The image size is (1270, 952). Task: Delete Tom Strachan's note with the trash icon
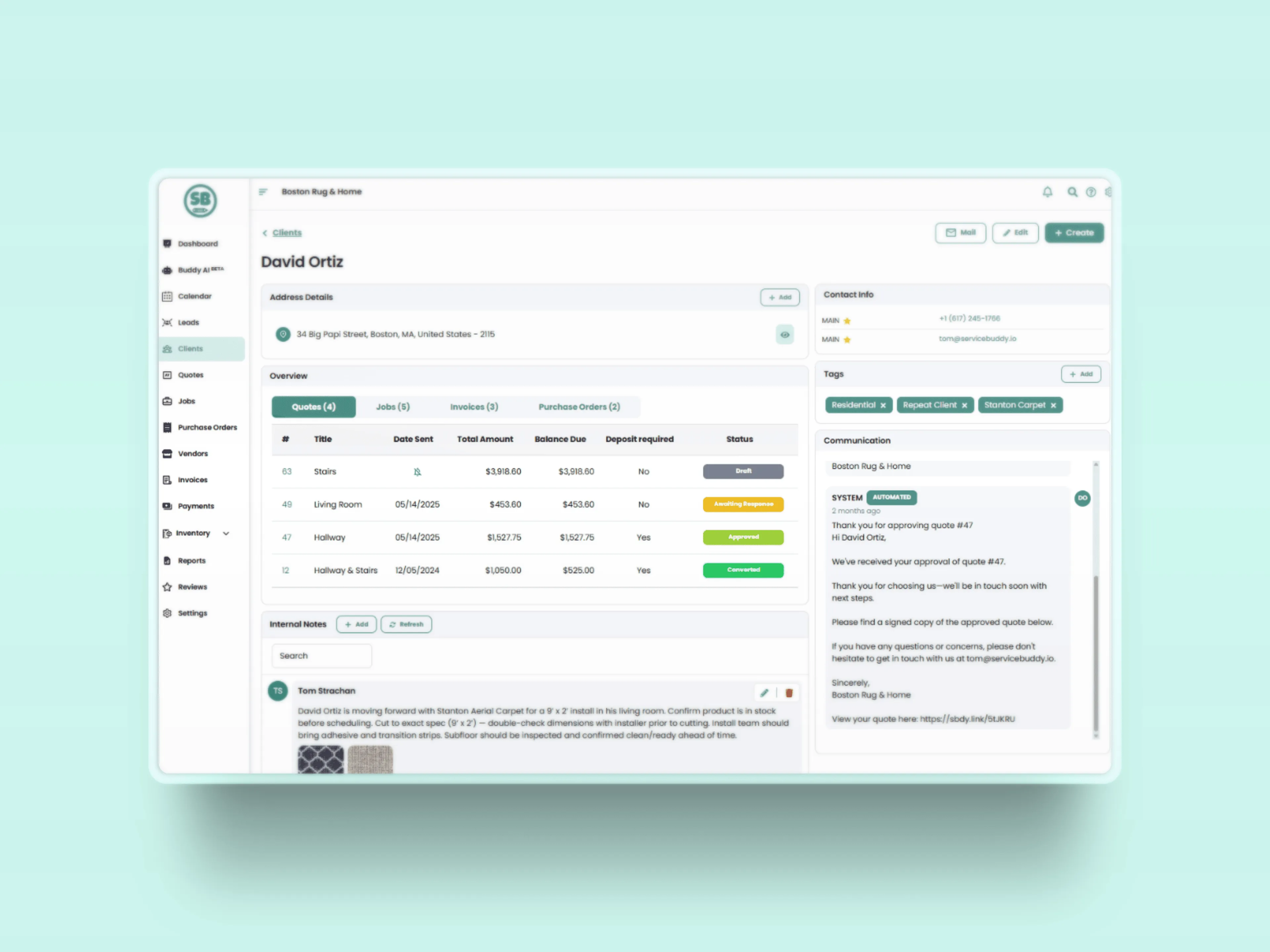click(x=789, y=693)
